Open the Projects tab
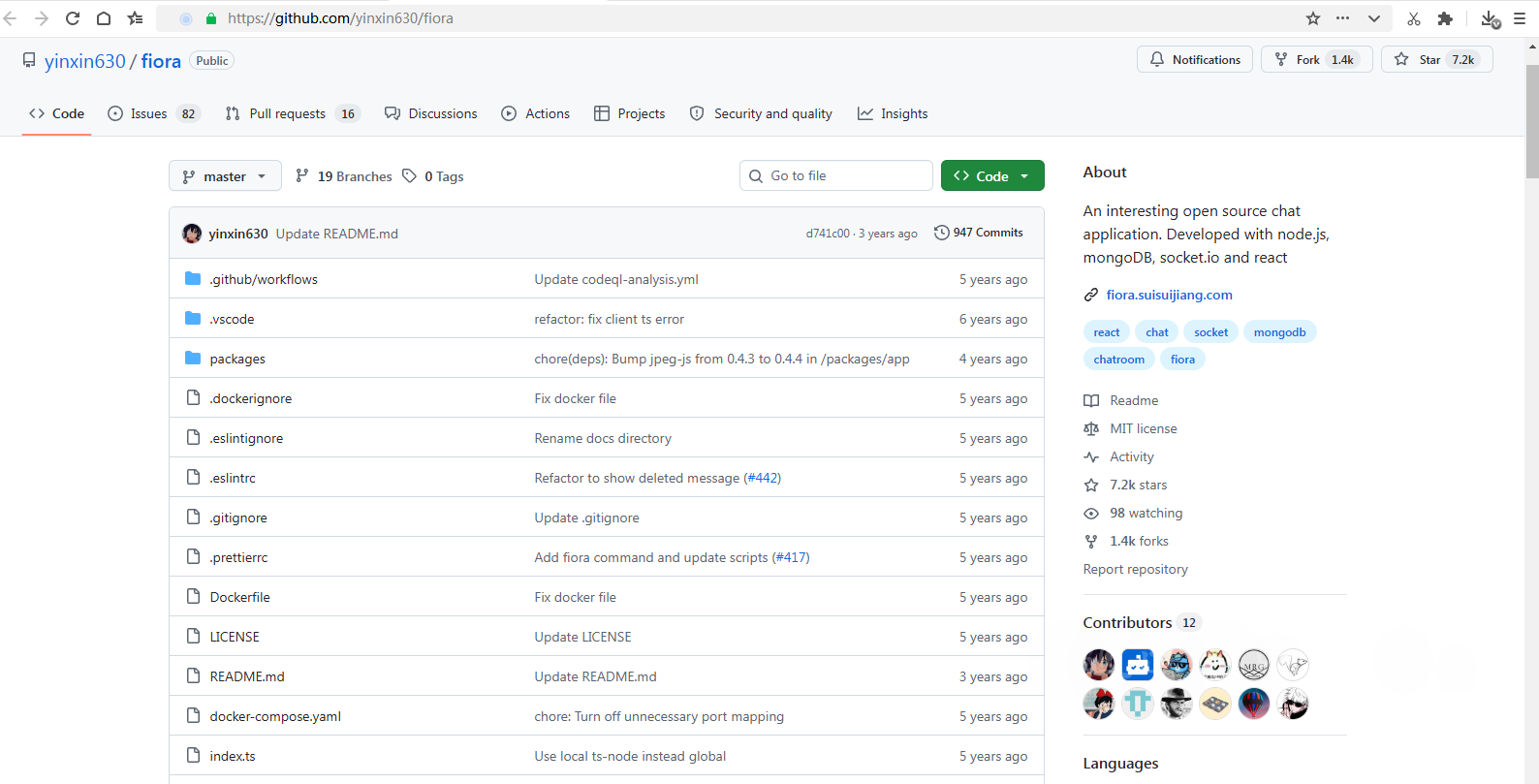Screen dimensions: 1539x784 [x=630, y=113]
